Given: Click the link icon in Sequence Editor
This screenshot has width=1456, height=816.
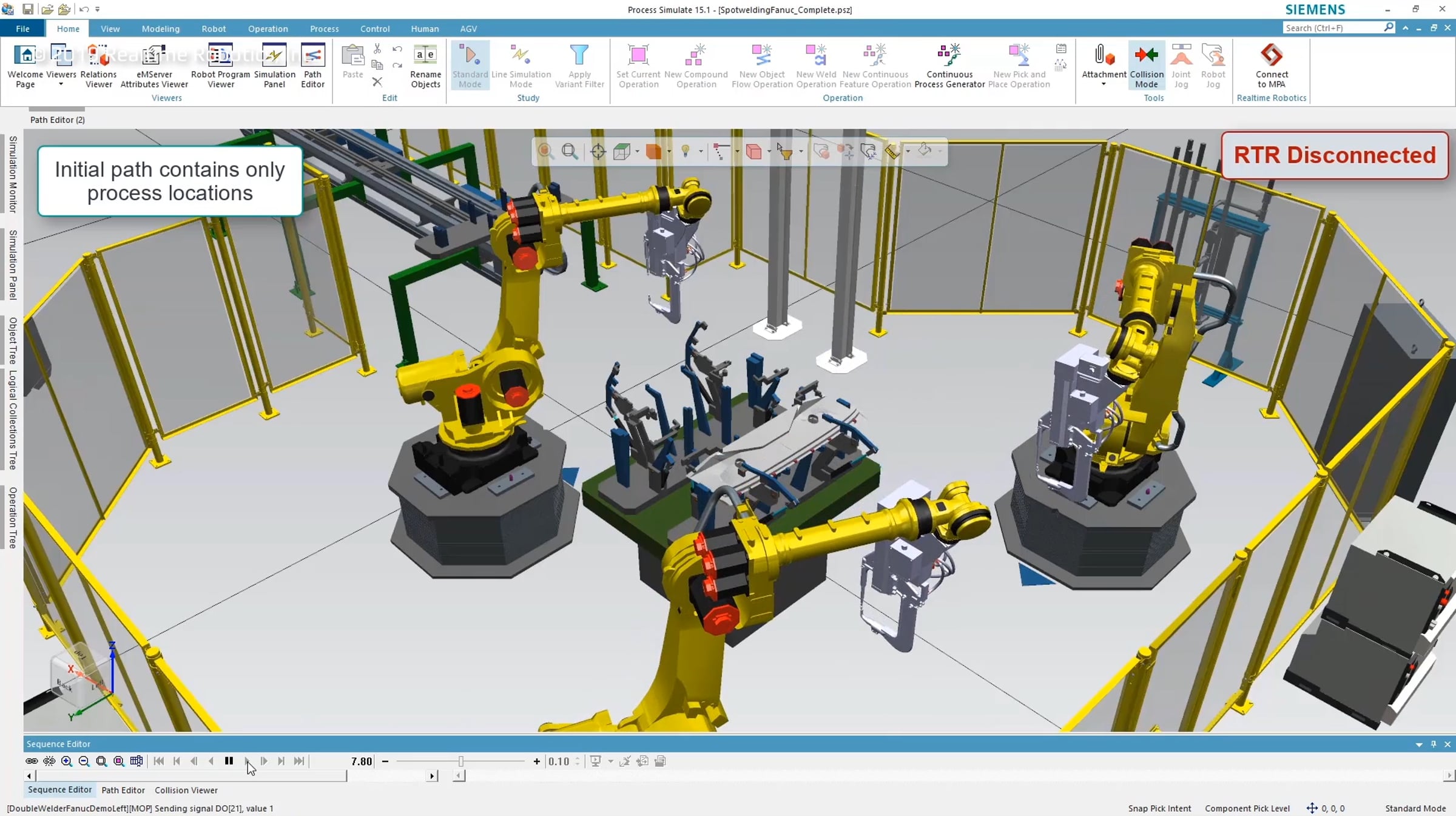Looking at the screenshot, I should (x=32, y=761).
